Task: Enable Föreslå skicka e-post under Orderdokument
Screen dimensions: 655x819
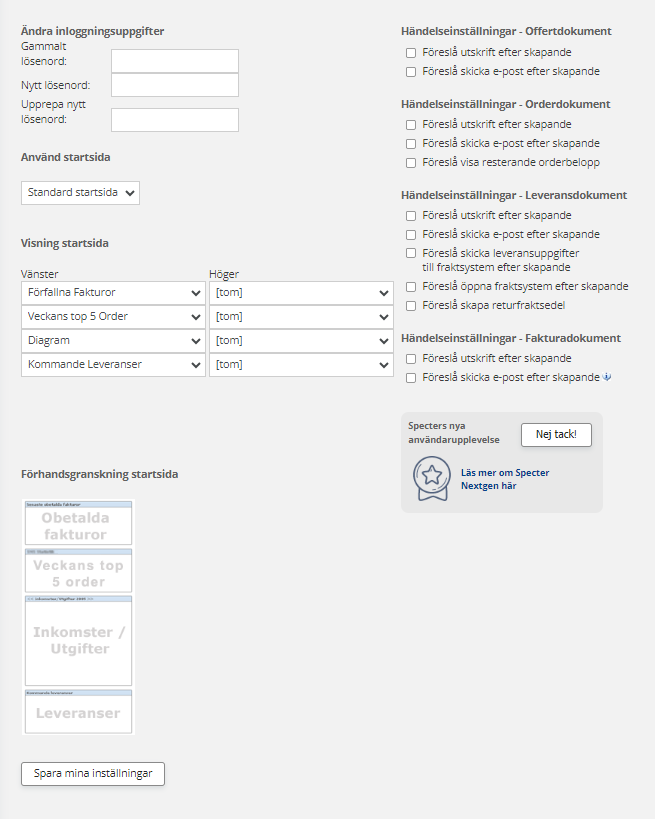Action: [x=411, y=144]
